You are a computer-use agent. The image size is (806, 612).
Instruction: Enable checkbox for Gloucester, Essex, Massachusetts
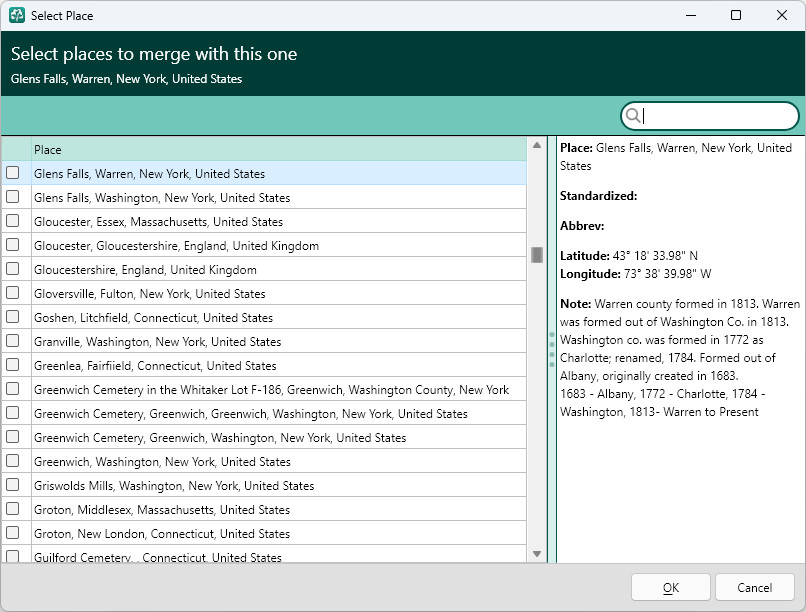click(x=13, y=221)
